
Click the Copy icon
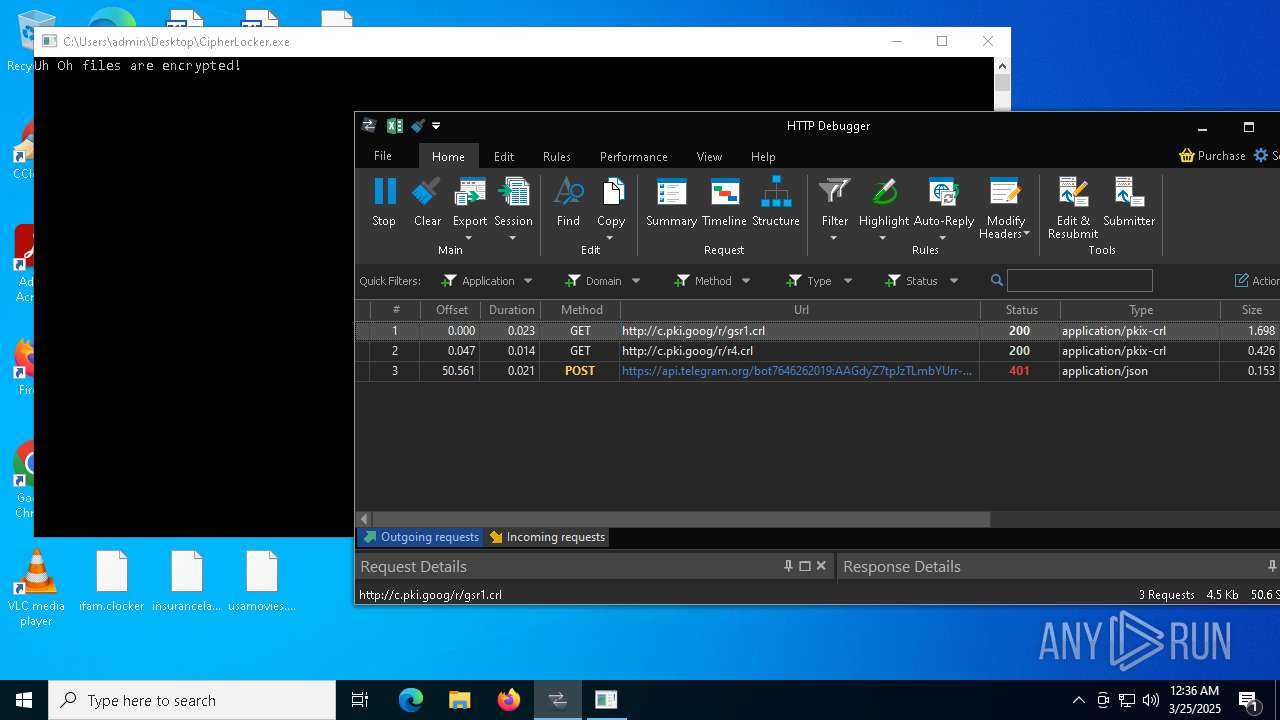point(611,191)
